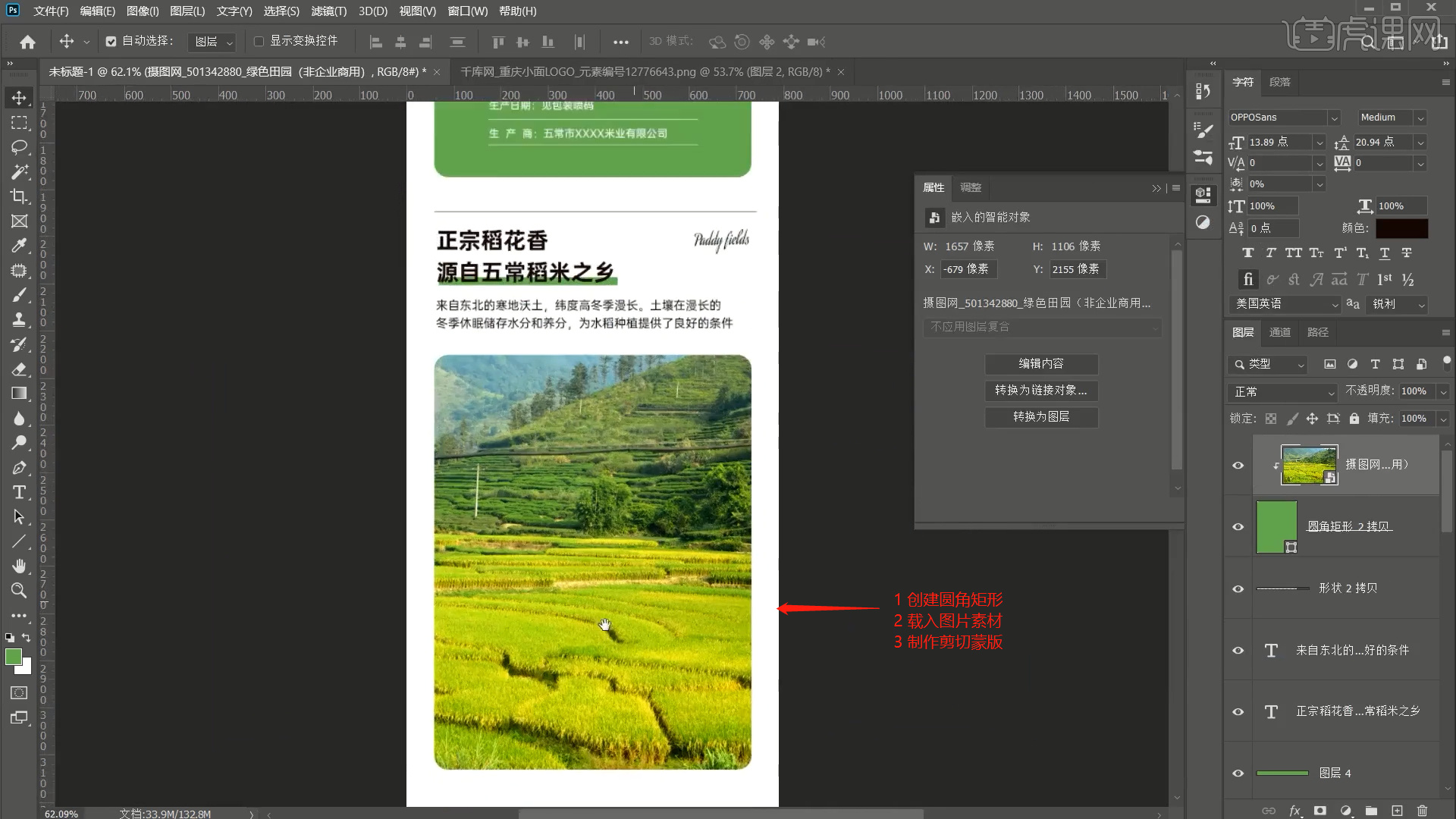This screenshot has height=819, width=1456.
Task: Open the 图层(L) menu
Action: click(x=187, y=11)
